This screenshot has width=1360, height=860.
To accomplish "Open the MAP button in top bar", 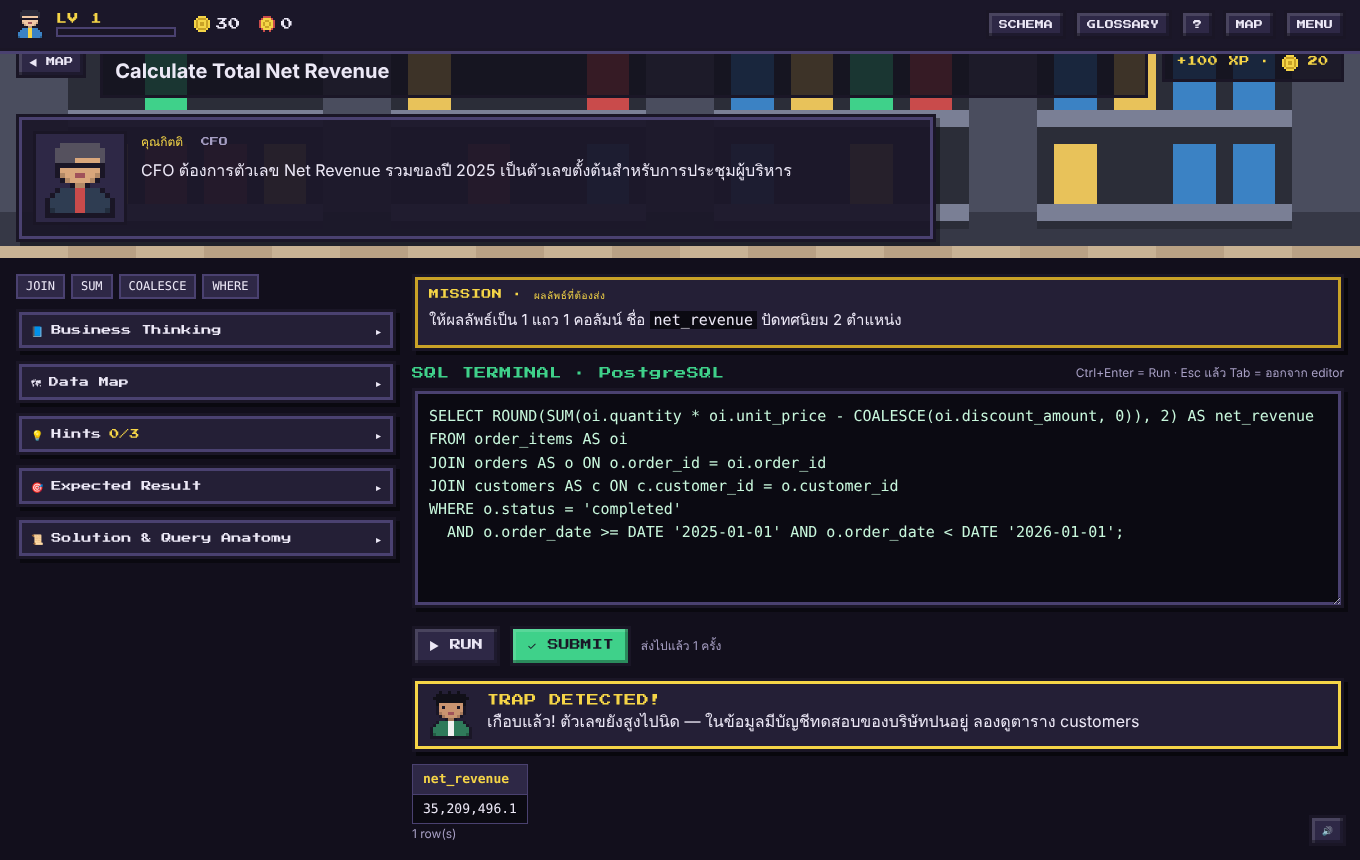I will click(x=1248, y=24).
